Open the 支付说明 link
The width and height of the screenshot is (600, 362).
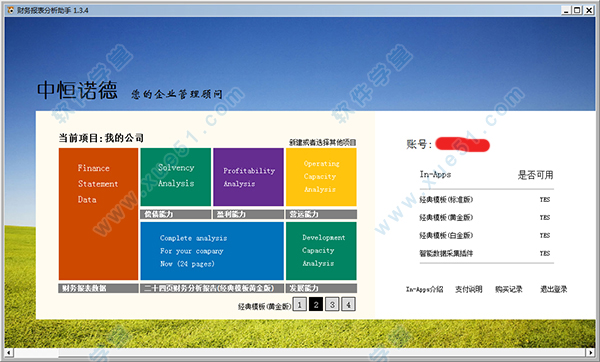[x=468, y=289]
